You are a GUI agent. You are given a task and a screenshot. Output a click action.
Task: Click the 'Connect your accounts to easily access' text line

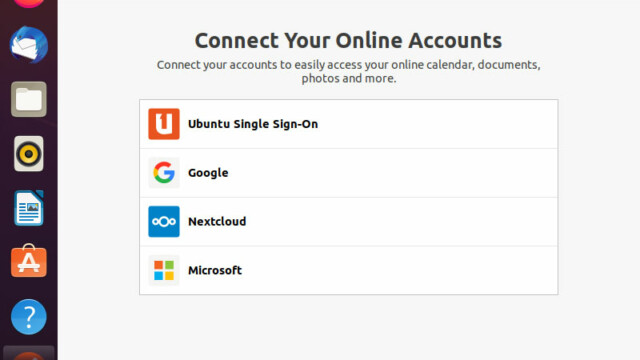pos(349,65)
